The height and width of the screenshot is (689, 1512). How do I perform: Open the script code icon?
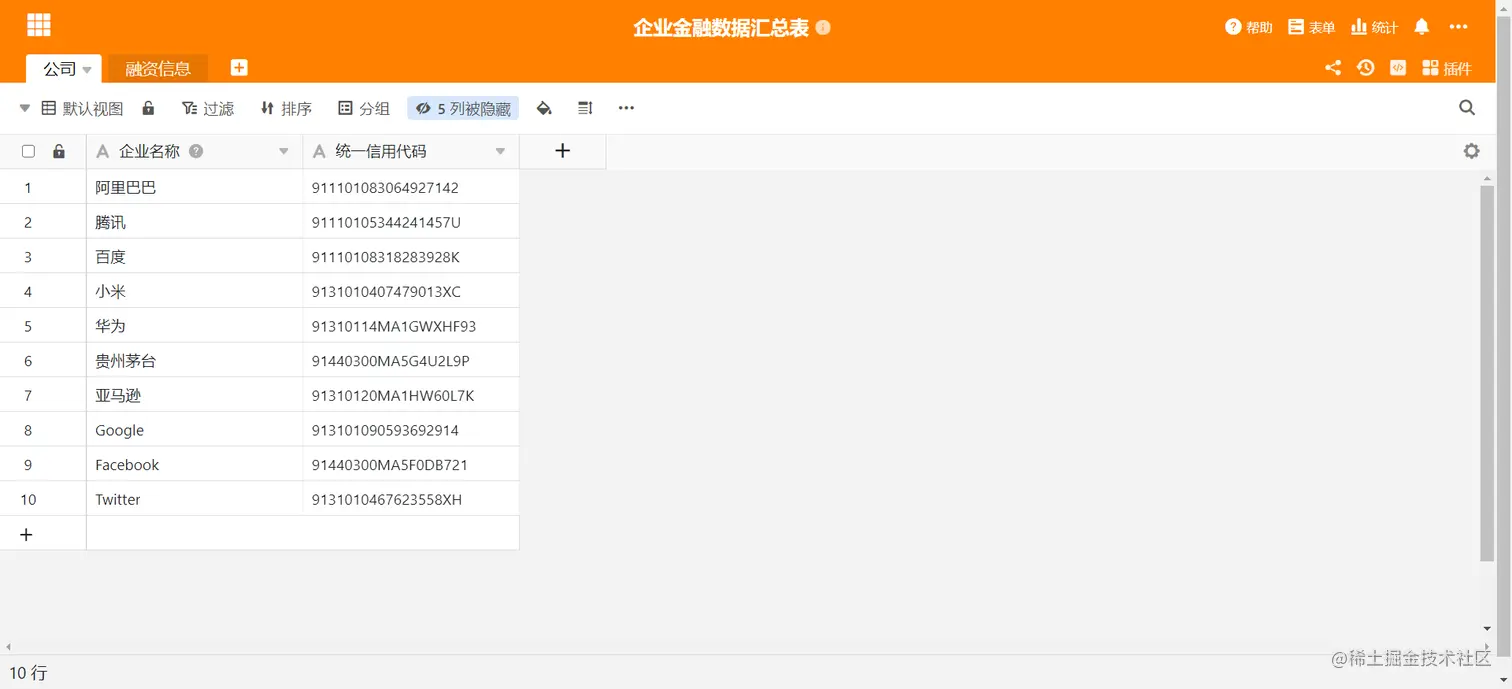[1398, 67]
